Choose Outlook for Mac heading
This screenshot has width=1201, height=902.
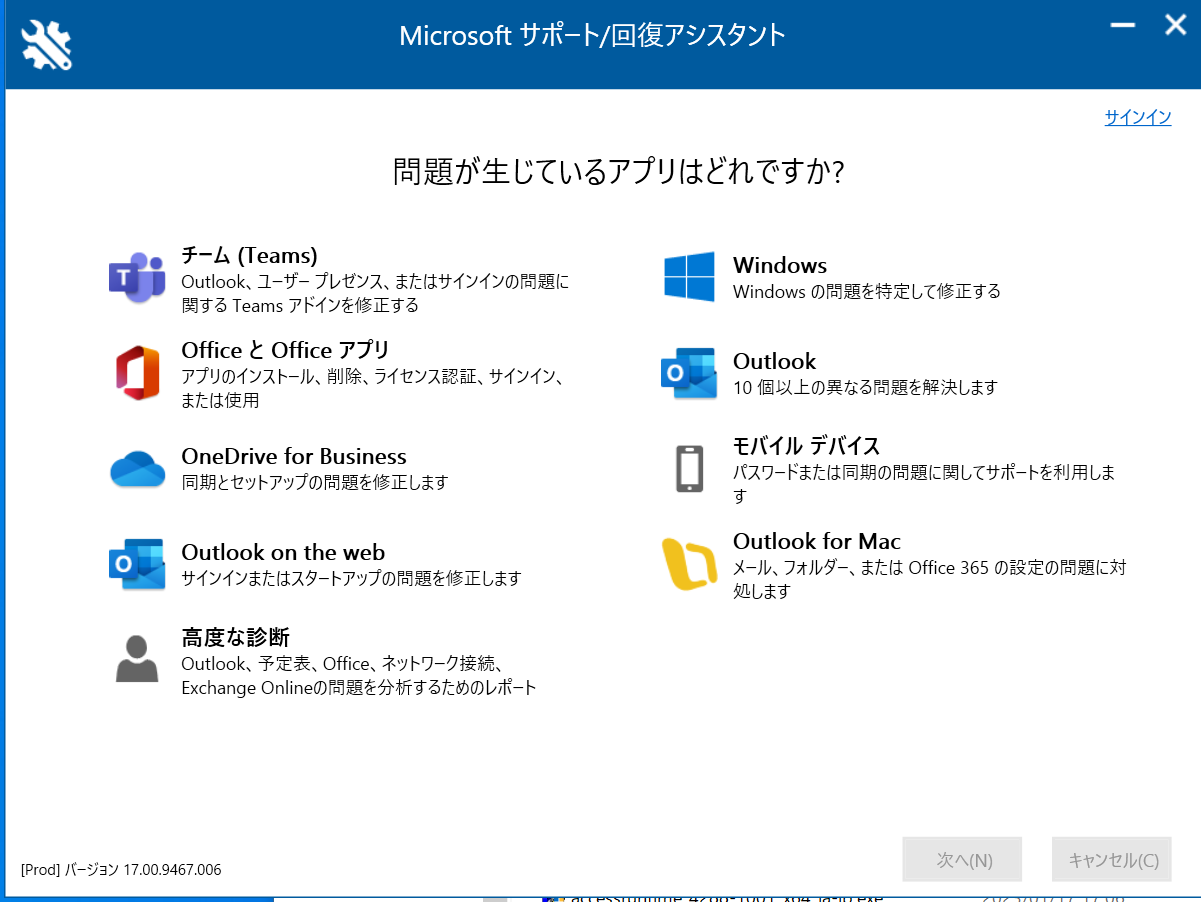817,541
